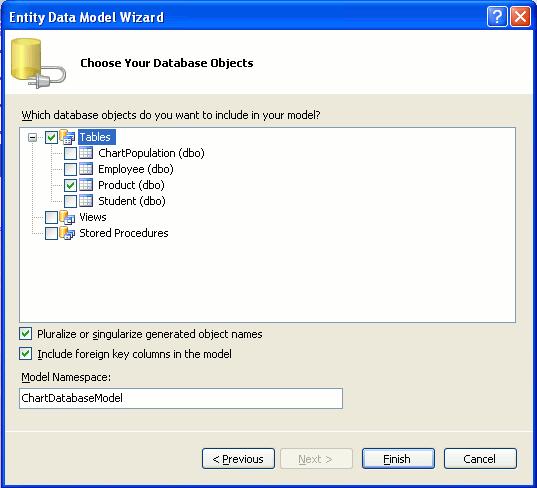This screenshot has width=537, height=488.
Task: Toggle Pluralize or singularize generated object names
Action: point(26,334)
